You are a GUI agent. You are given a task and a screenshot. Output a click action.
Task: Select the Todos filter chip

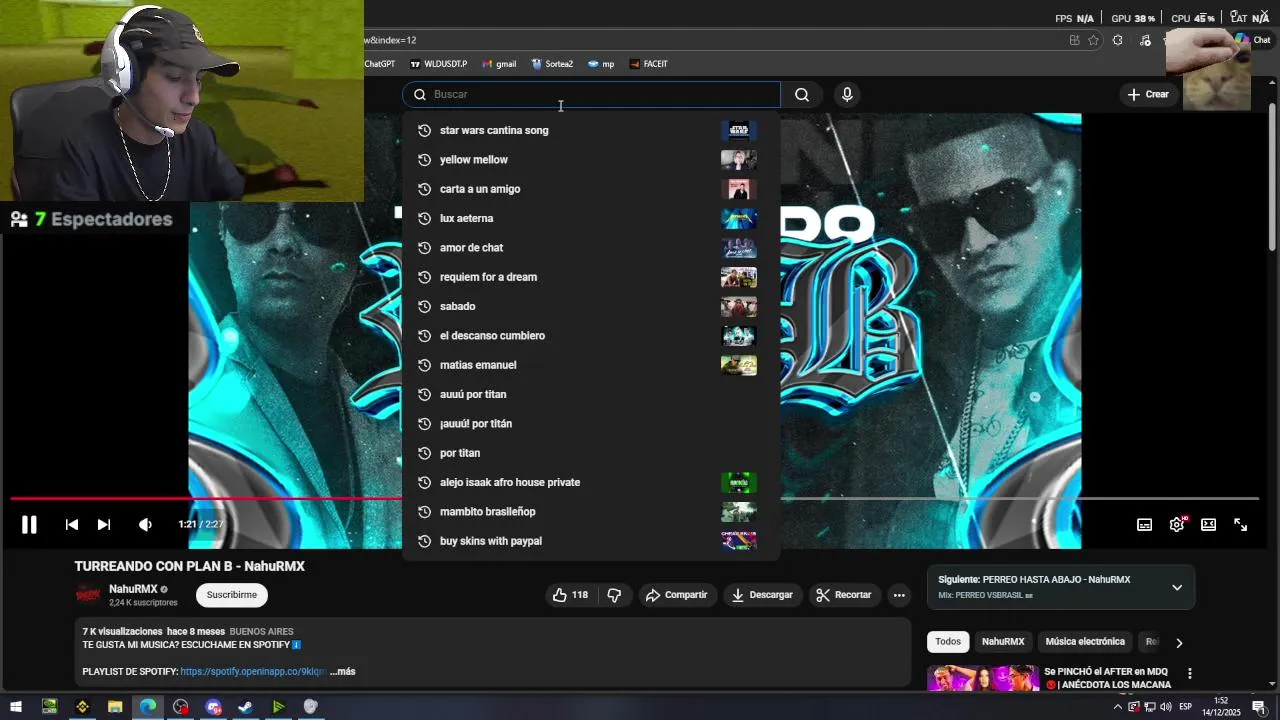pyautogui.click(x=948, y=642)
